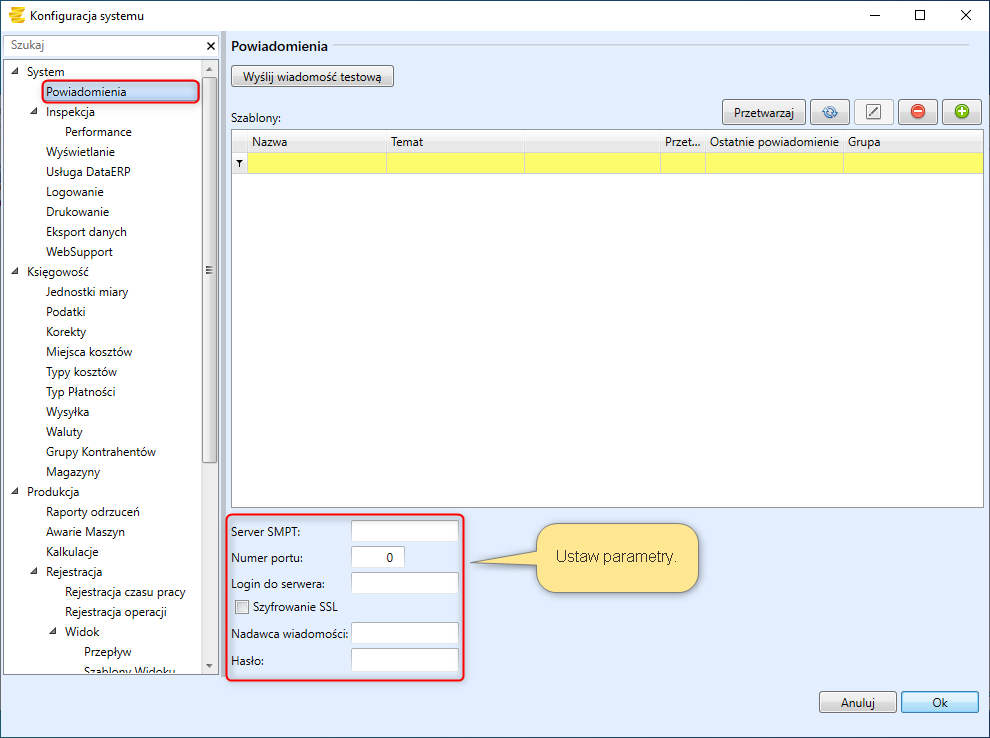Viewport: 990px width, 738px height.
Task: Click the refresh templates icon button
Action: 829,112
